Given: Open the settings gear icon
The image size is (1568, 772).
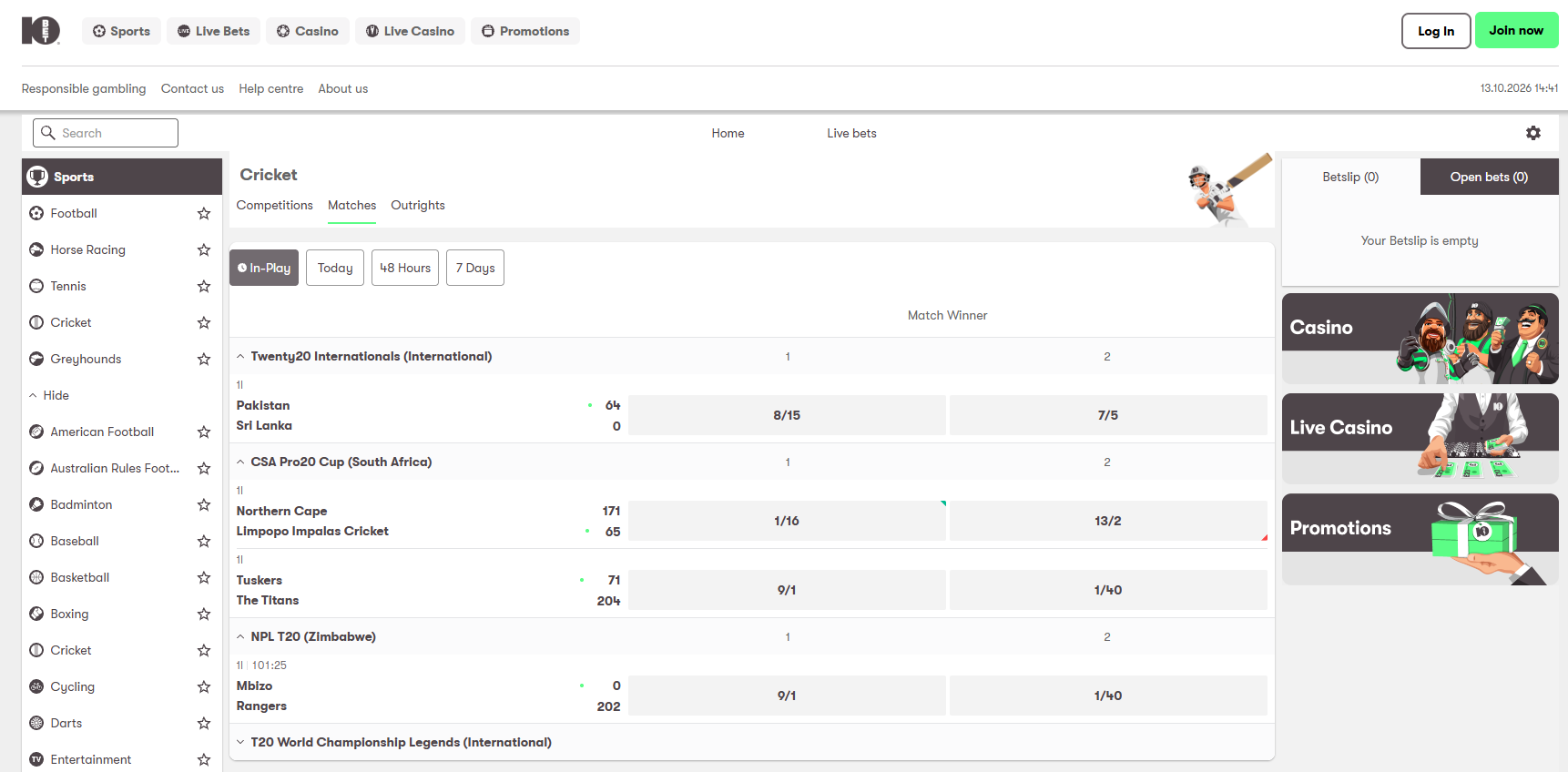Looking at the screenshot, I should (1533, 133).
